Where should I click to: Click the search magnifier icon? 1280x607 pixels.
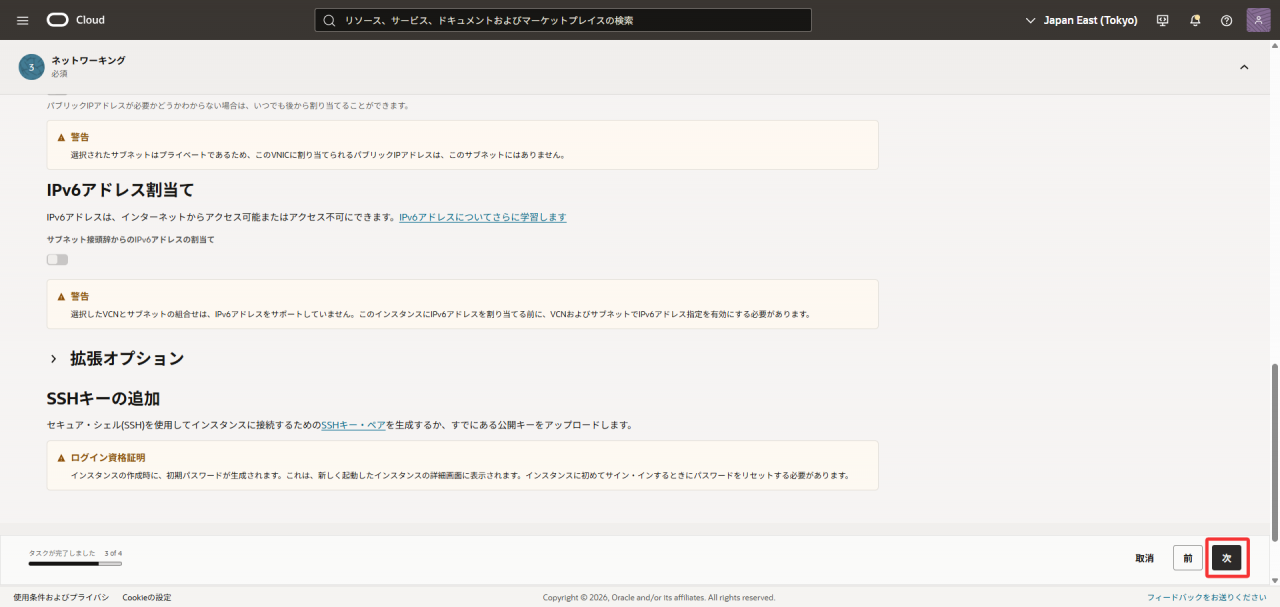(329, 20)
